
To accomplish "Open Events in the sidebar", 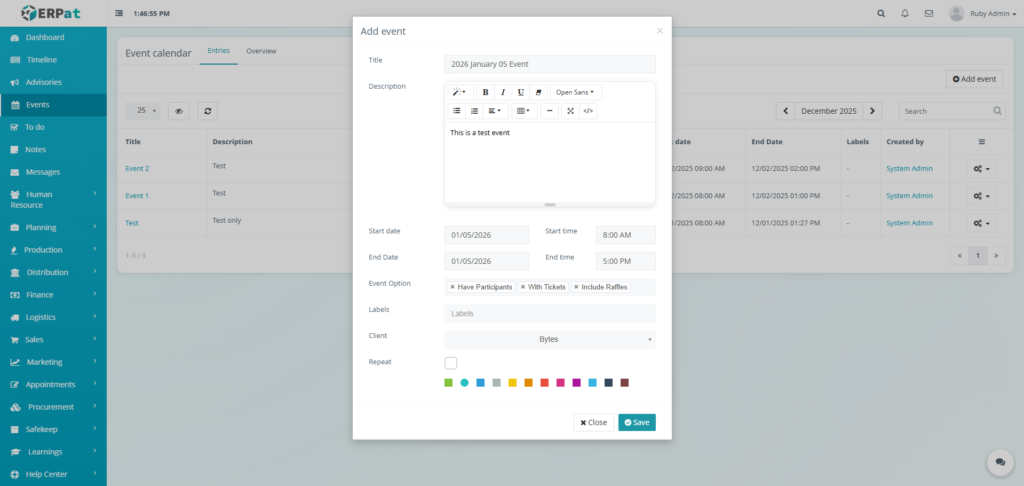I will click(x=38, y=104).
